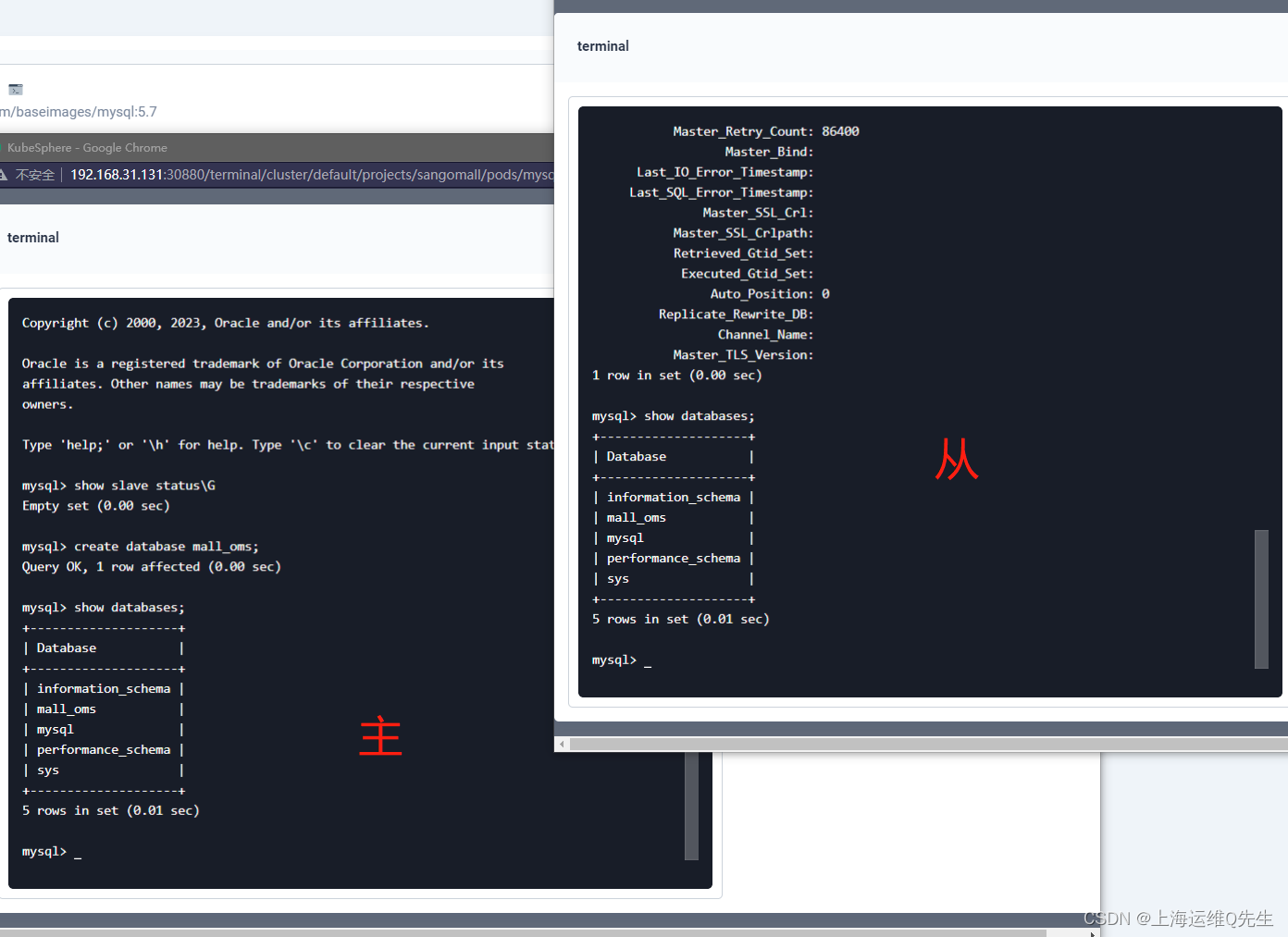1288x937 pixels.
Task: Click the master terminal's vertical scrollbar thumb
Action: click(x=691, y=807)
